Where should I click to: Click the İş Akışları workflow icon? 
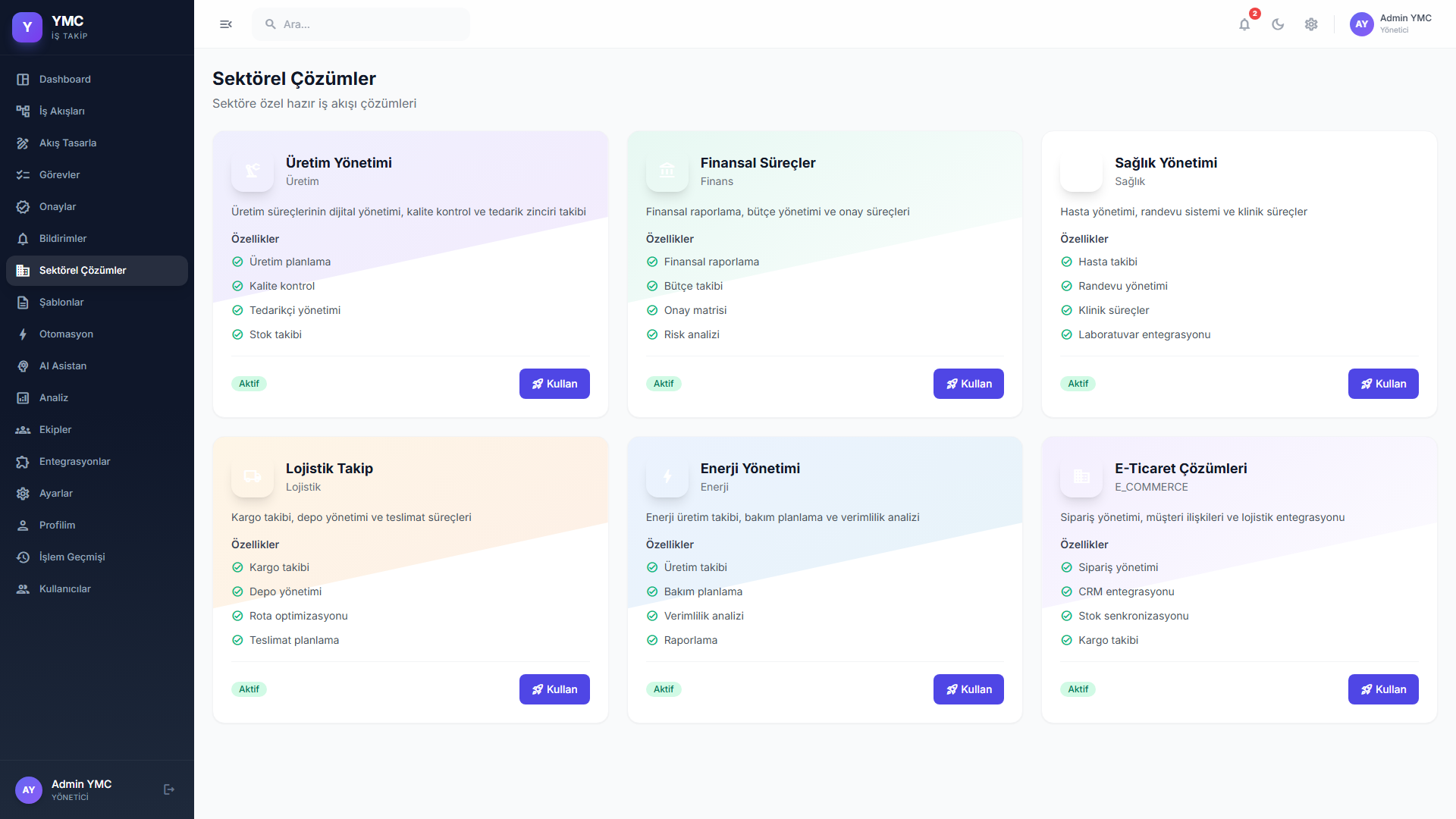[23, 111]
